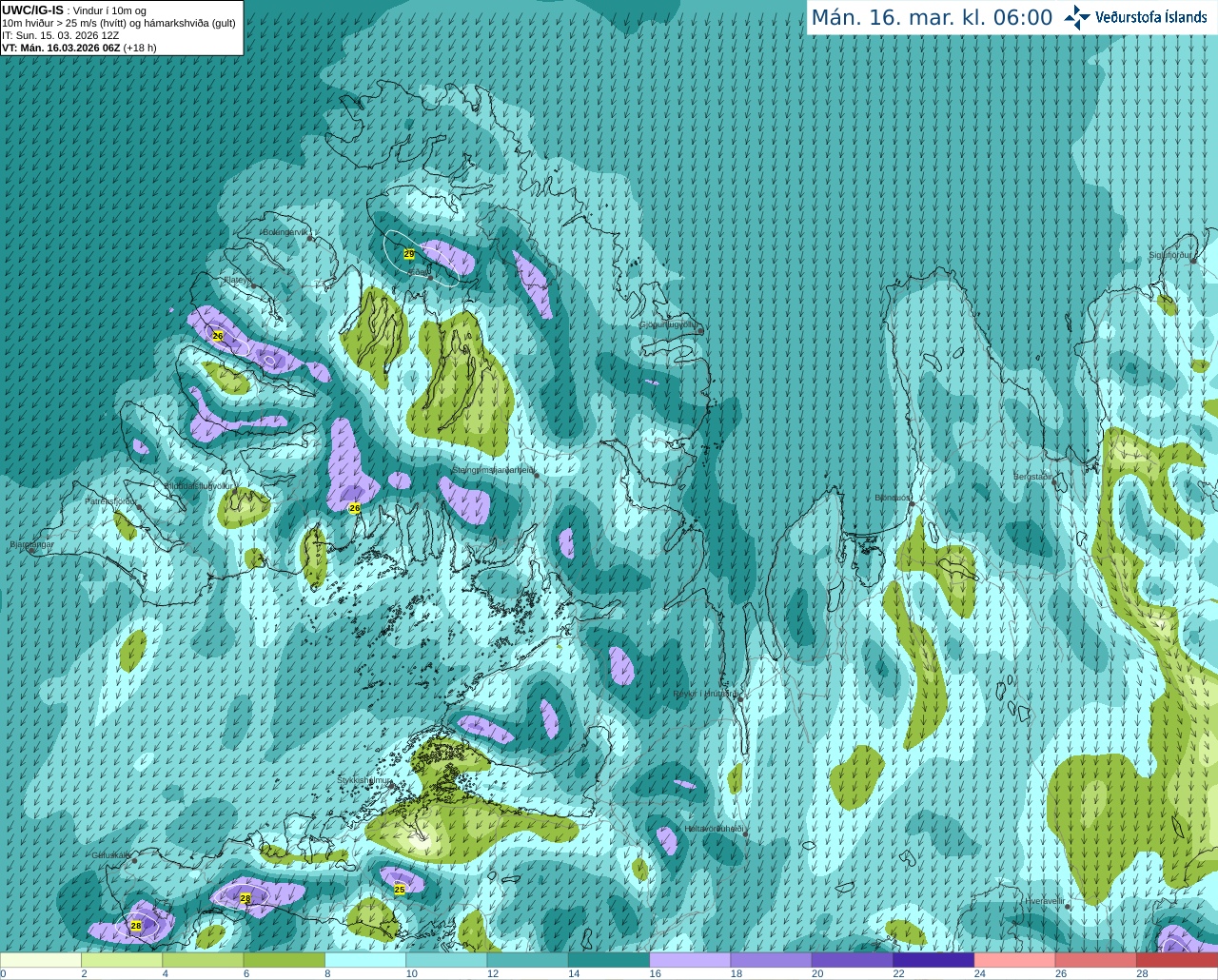The width and height of the screenshot is (1218, 980).
Task: Click the Bolungarvík station label
Action: (285, 232)
